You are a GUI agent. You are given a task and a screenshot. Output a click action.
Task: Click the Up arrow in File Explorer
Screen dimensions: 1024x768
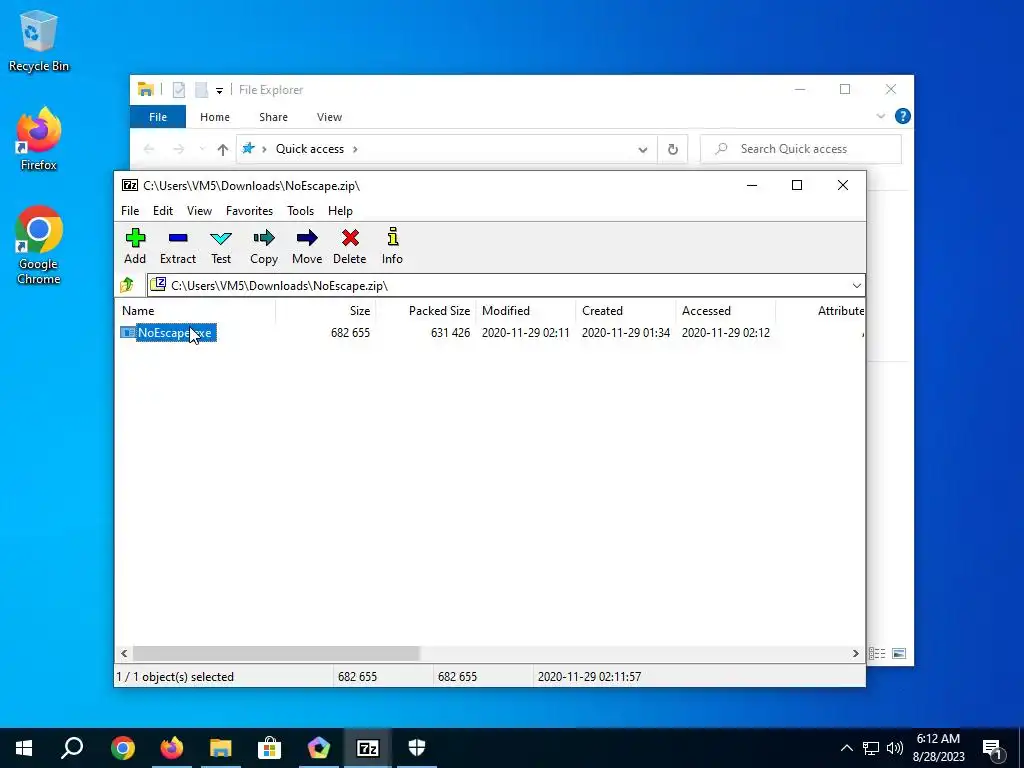223,150
